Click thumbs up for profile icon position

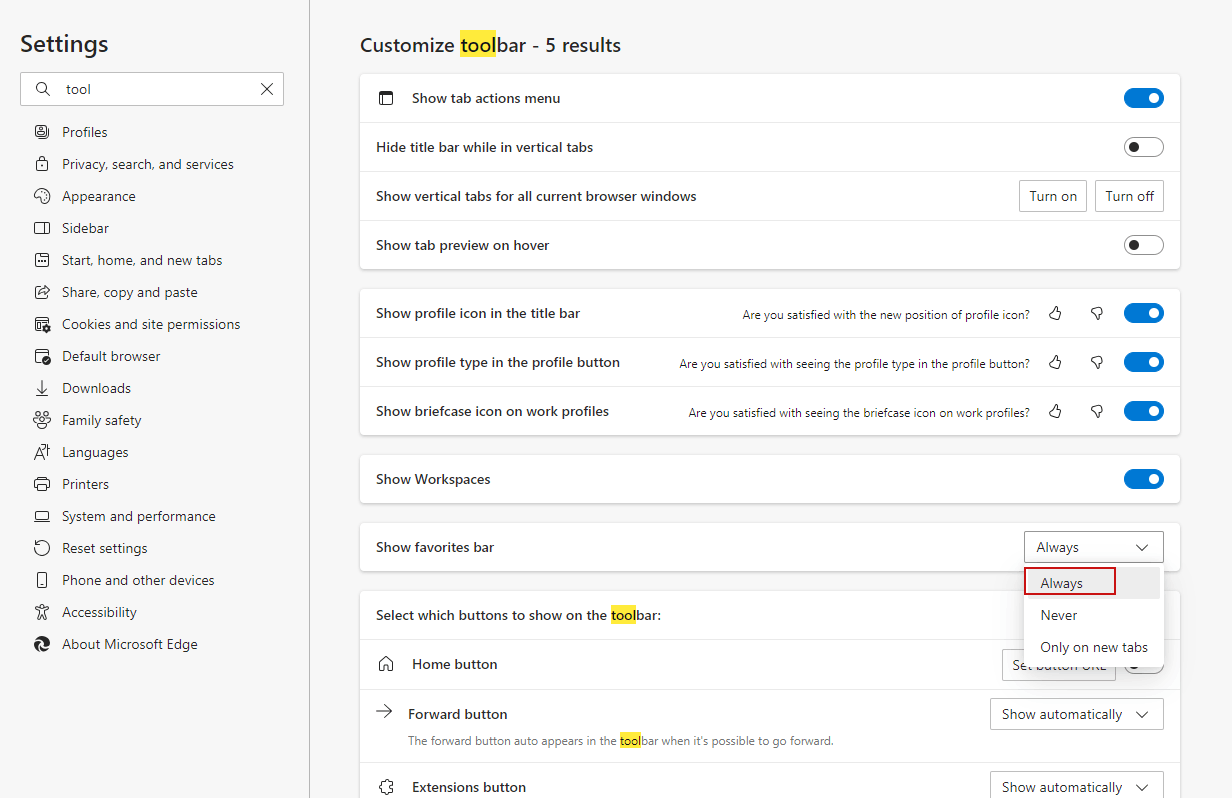click(1055, 313)
